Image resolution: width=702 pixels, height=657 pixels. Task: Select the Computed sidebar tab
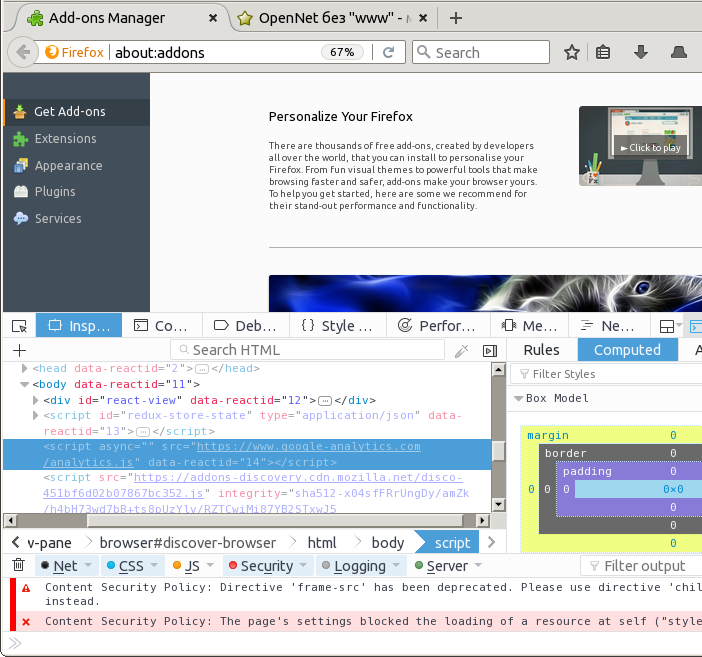627,350
